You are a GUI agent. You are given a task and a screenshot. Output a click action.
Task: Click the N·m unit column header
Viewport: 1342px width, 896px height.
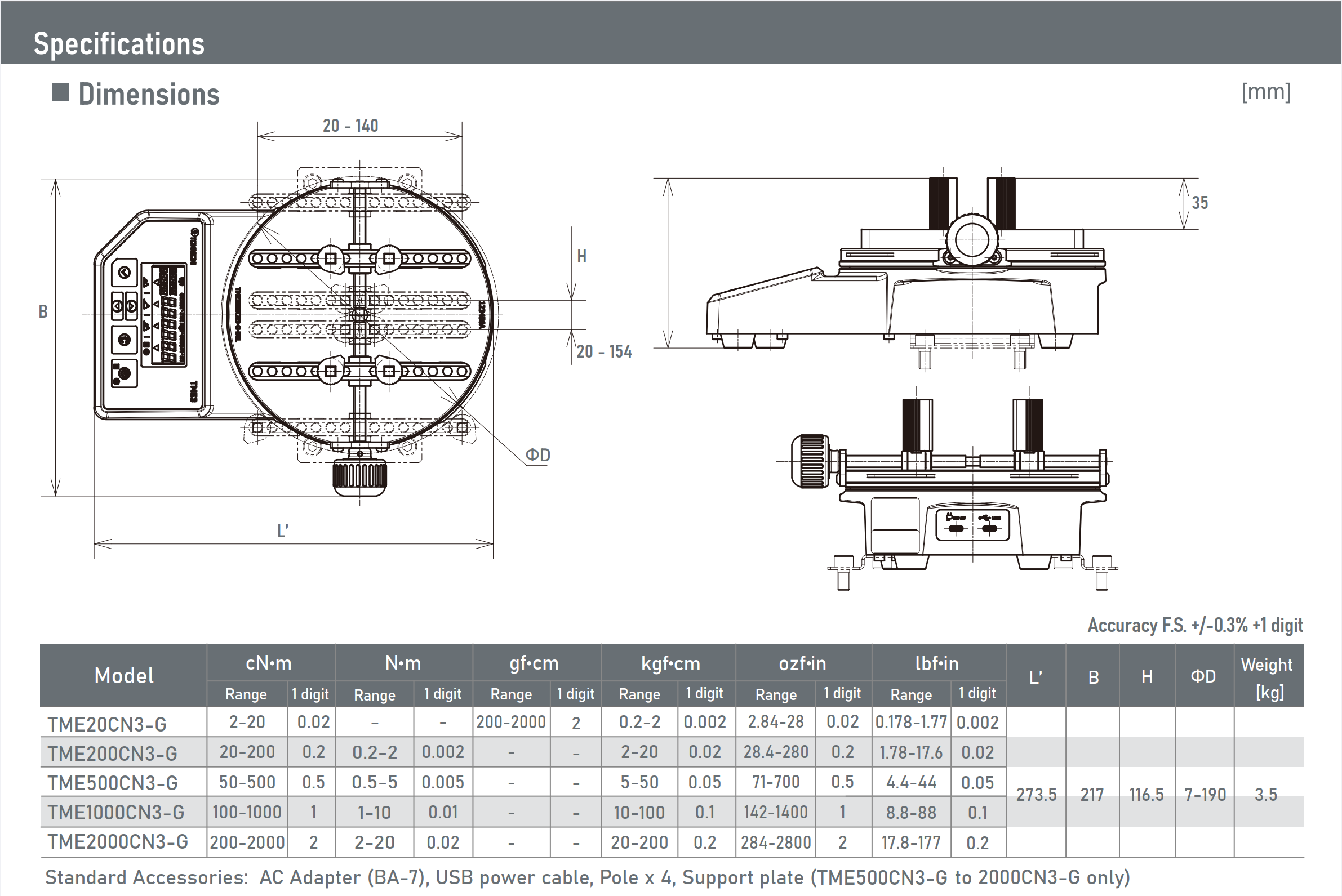pos(403,663)
